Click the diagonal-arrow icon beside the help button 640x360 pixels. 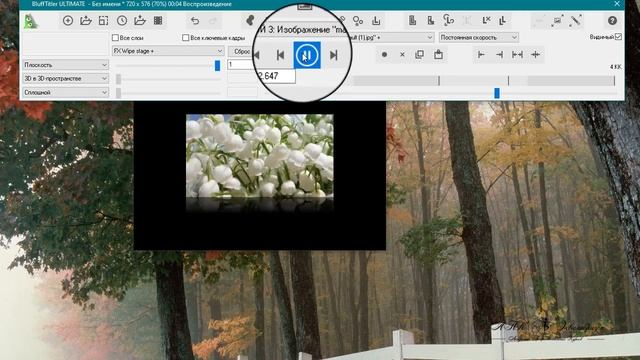click(576, 20)
